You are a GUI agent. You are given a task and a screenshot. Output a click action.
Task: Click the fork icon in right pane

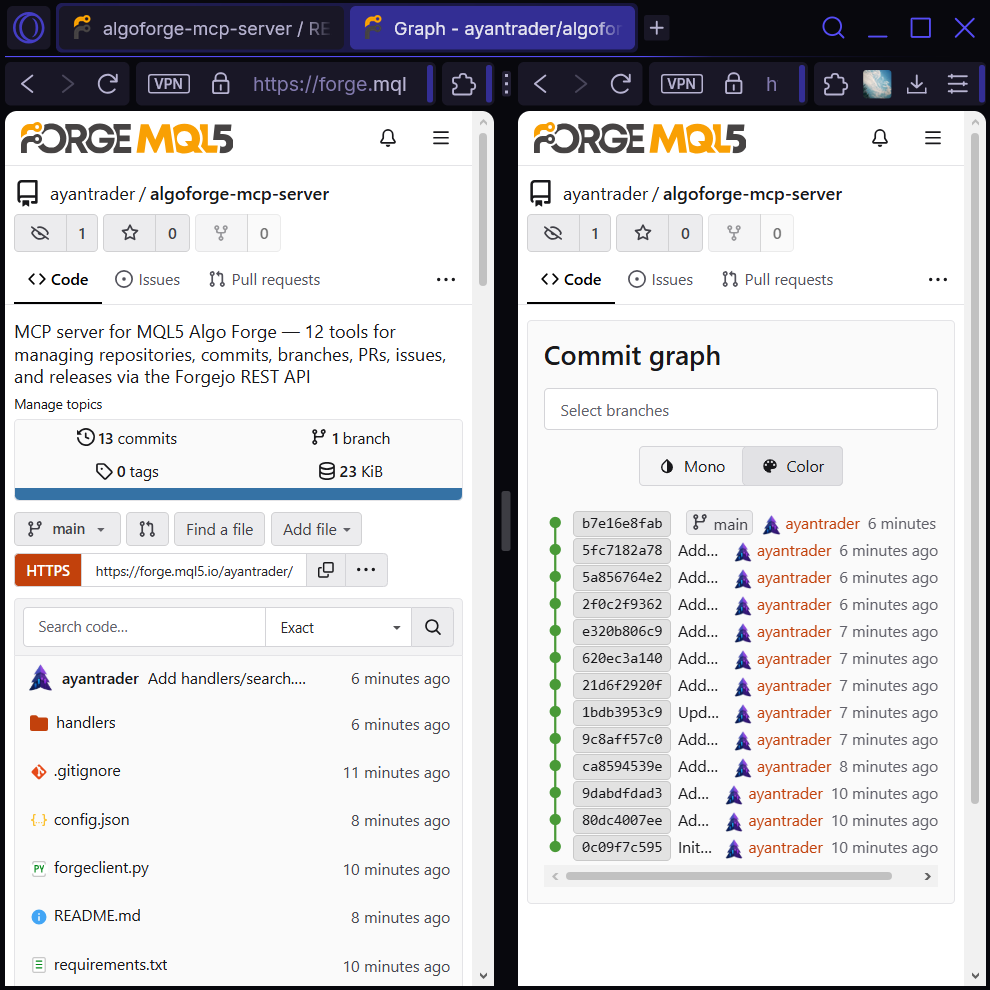tap(734, 233)
